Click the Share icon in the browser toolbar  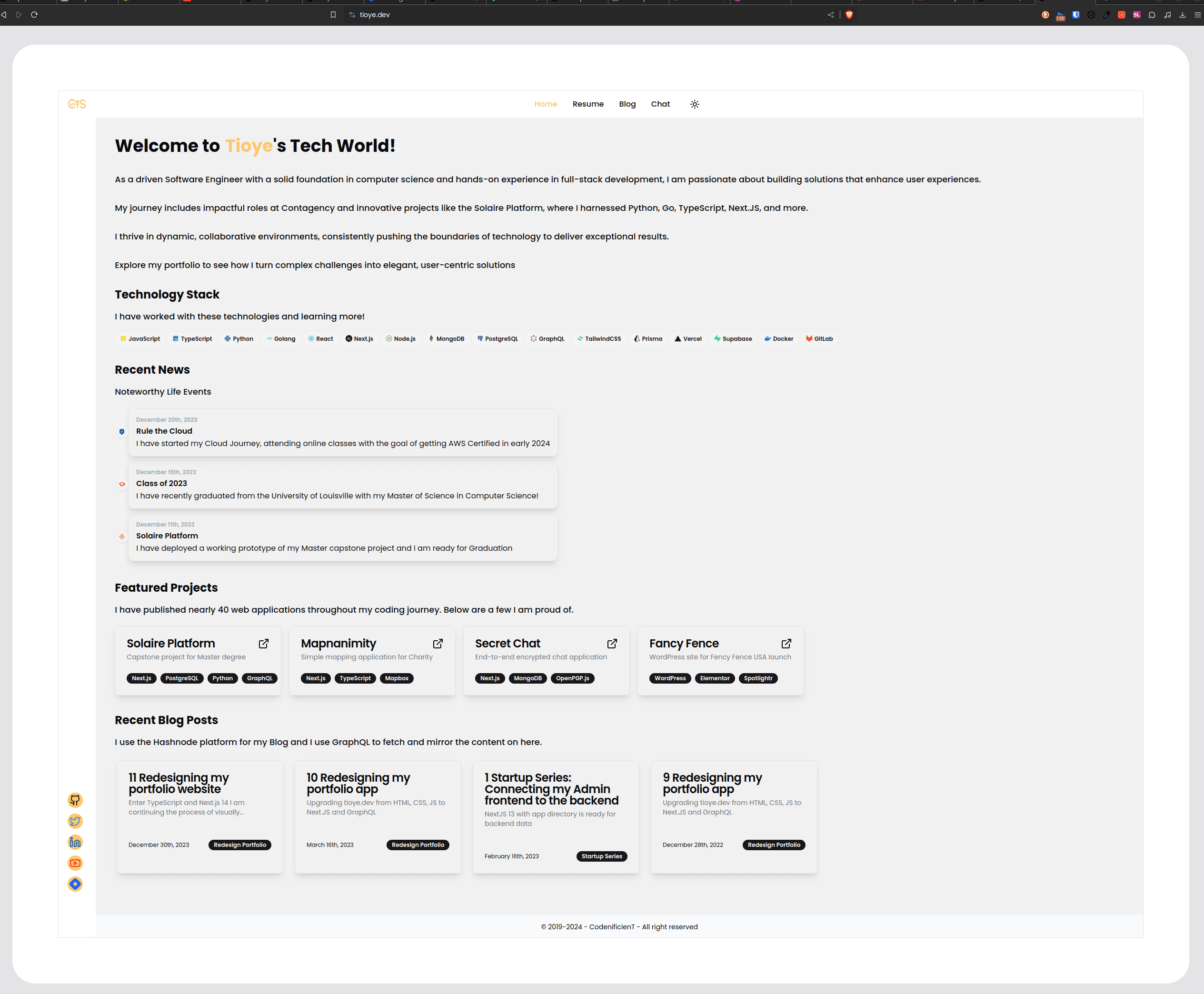[830, 15]
